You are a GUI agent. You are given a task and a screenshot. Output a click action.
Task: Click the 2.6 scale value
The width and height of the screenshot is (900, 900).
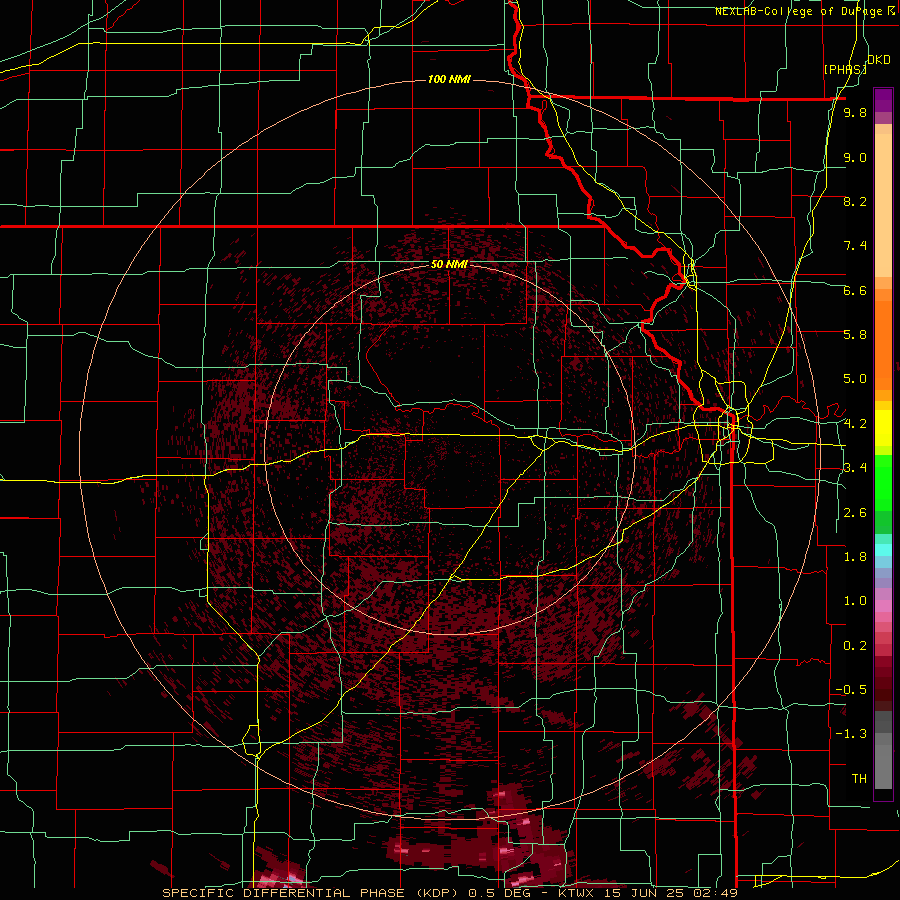855,513
